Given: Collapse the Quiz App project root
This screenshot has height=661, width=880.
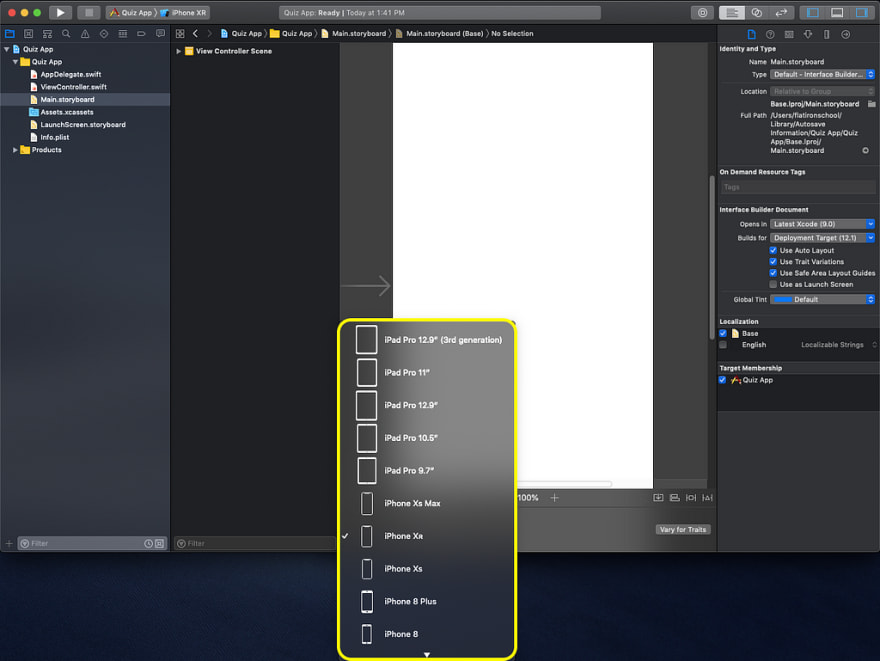Looking at the screenshot, I should click(x=7, y=49).
